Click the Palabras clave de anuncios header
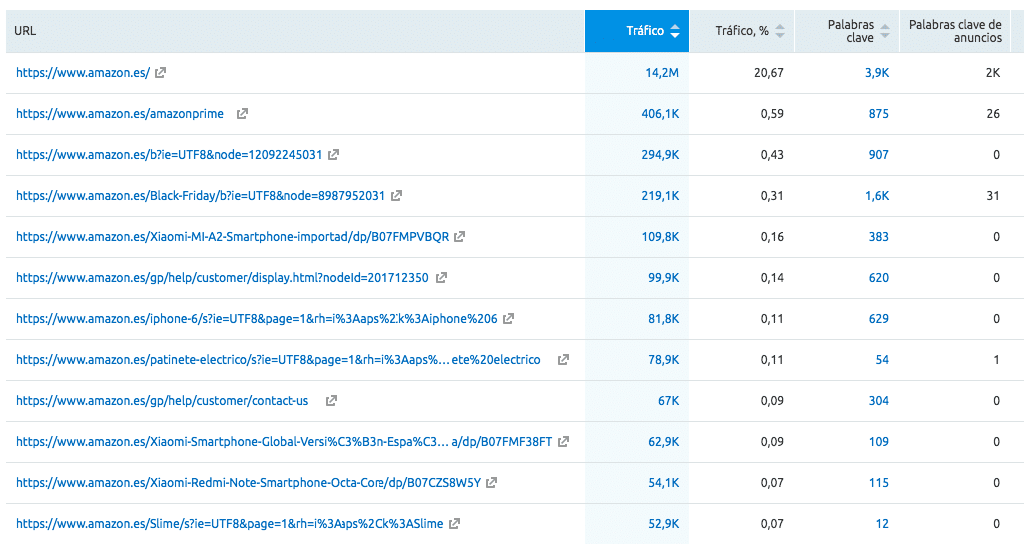1024x544 pixels. tap(955, 31)
